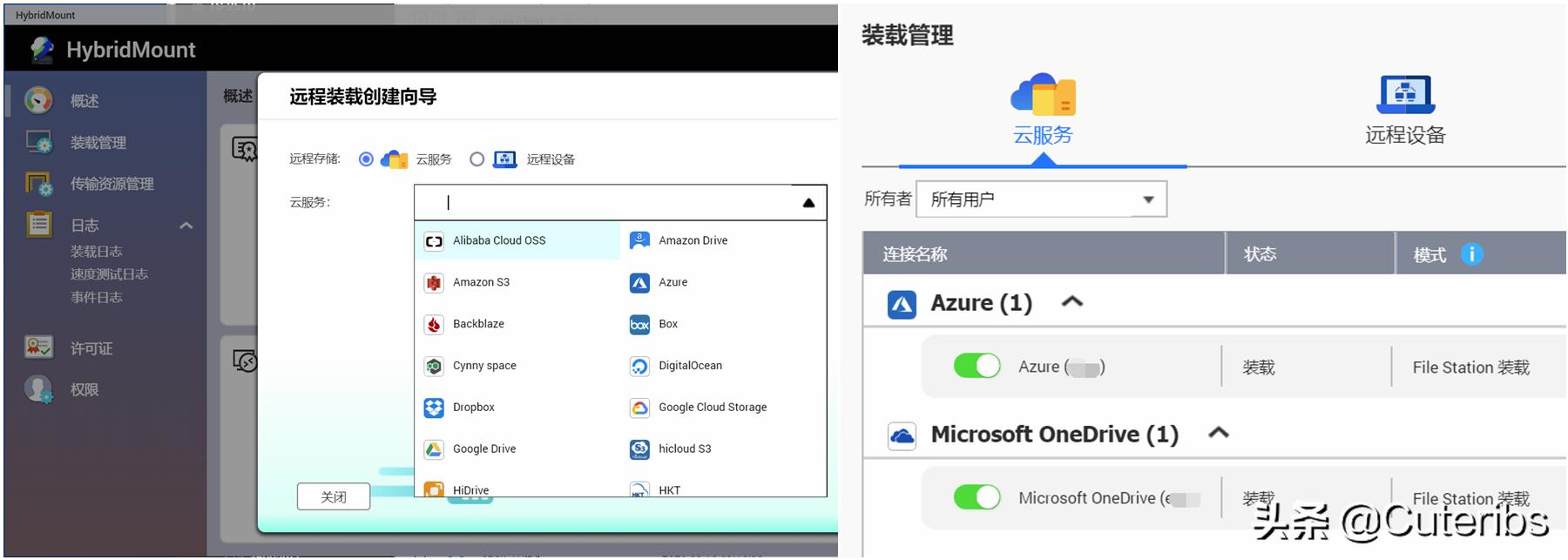Choose the Azure icon in cloud list
Screen dimensions: 1568x560
(x=639, y=283)
